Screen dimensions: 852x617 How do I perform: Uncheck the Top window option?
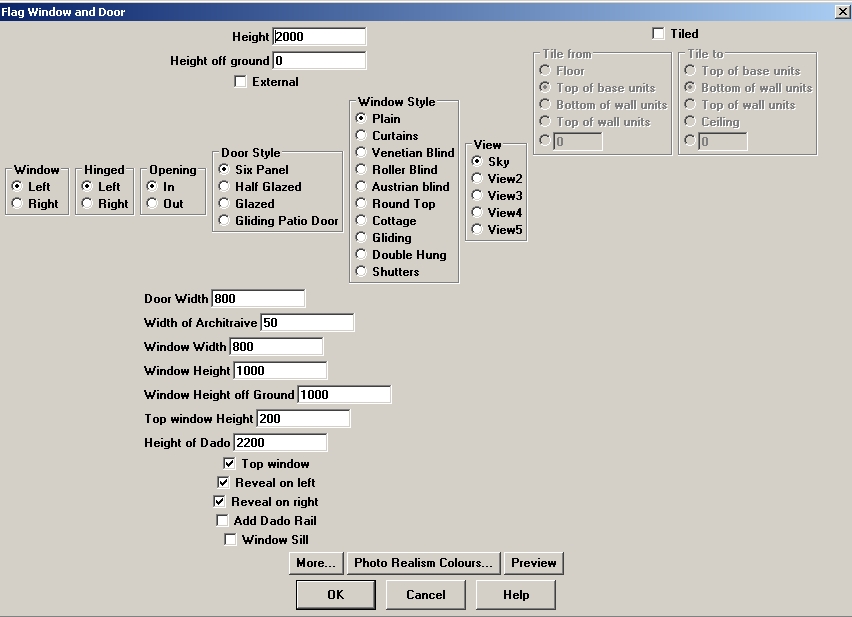click(x=230, y=464)
